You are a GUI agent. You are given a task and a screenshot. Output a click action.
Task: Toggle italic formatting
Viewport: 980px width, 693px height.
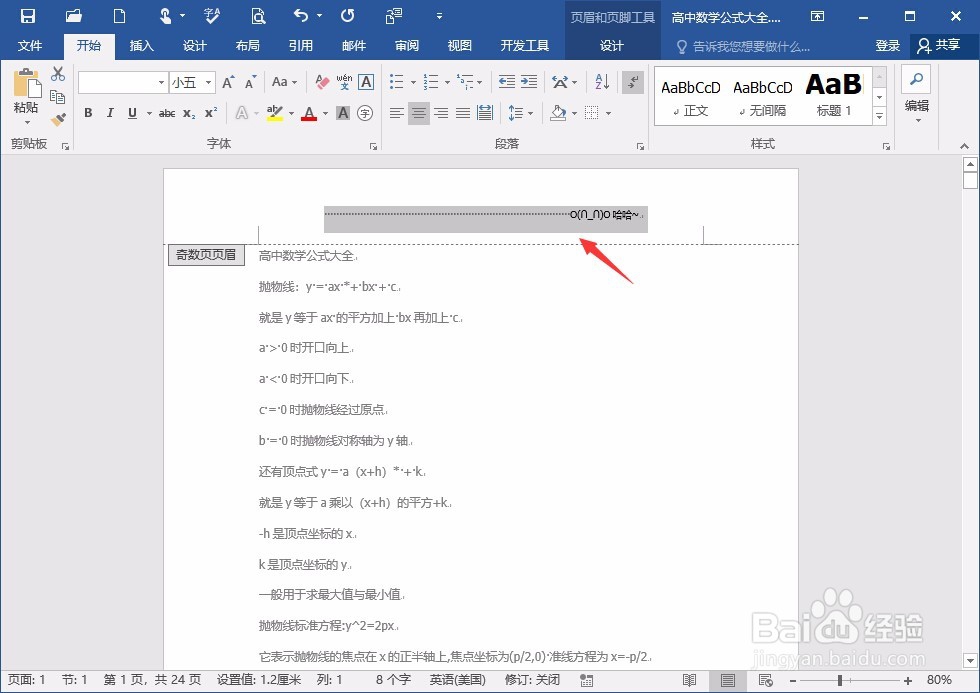pos(110,113)
